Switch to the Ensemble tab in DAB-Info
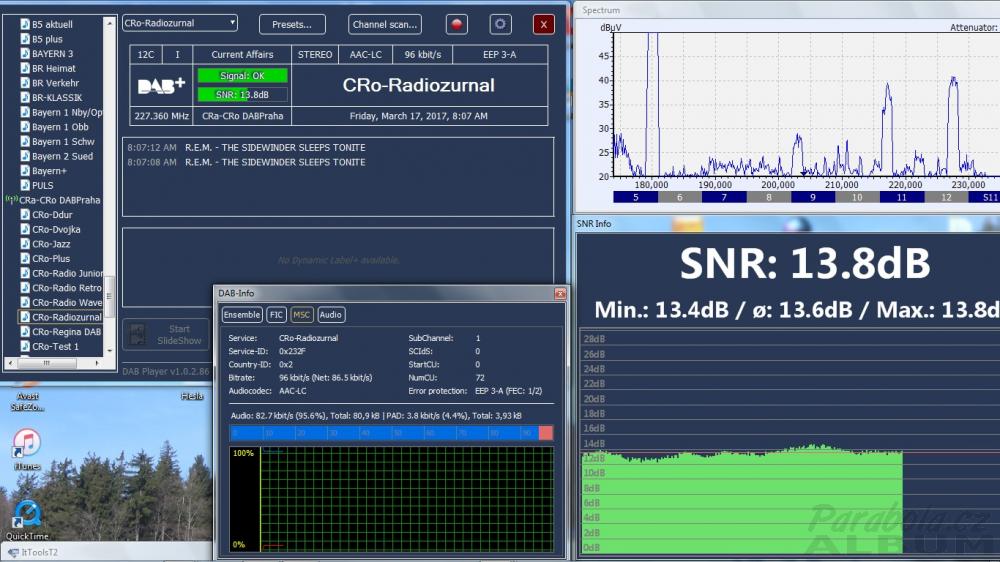The width and height of the screenshot is (1000, 562). point(242,314)
